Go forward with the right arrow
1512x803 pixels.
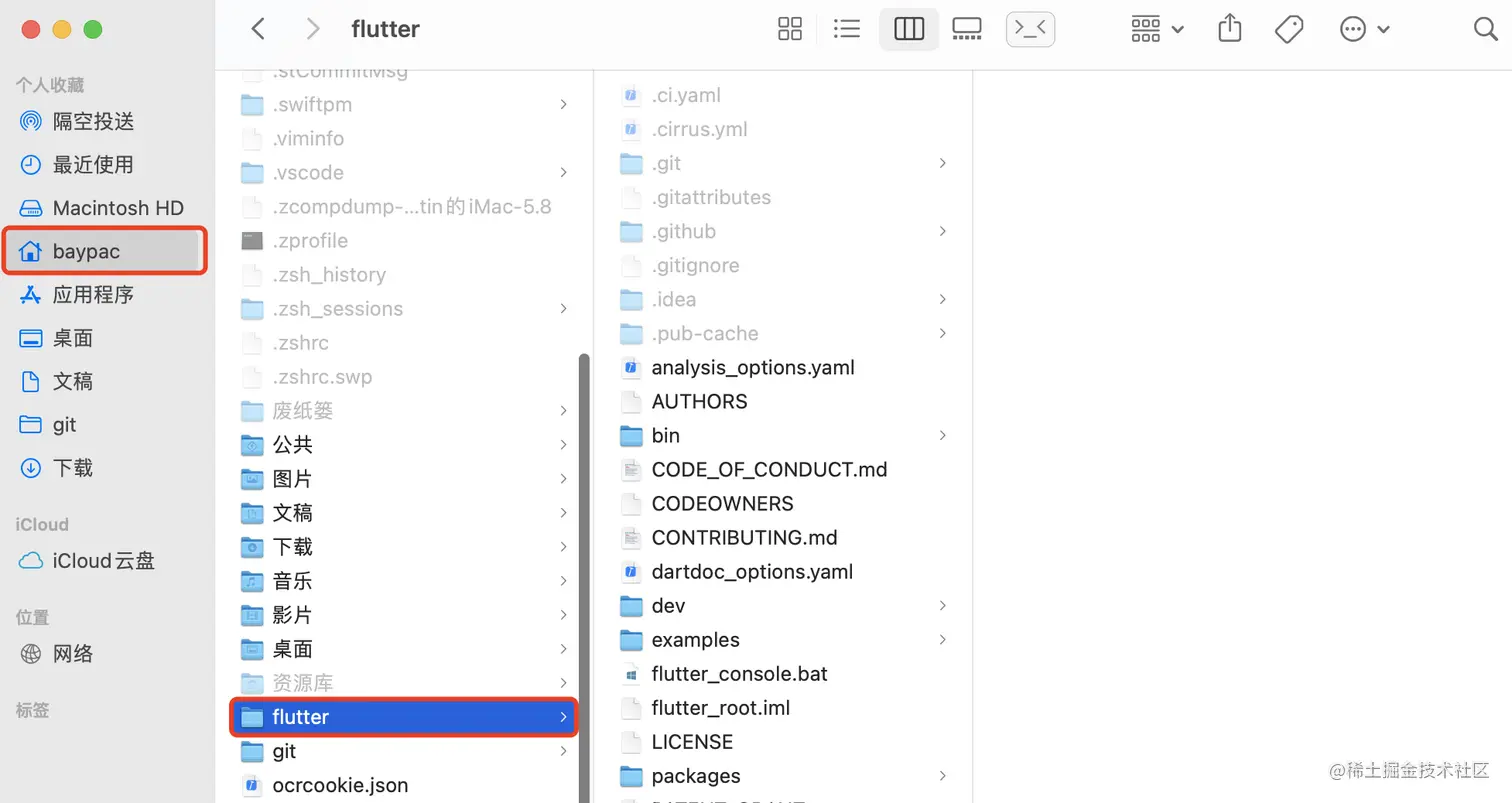coord(313,29)
